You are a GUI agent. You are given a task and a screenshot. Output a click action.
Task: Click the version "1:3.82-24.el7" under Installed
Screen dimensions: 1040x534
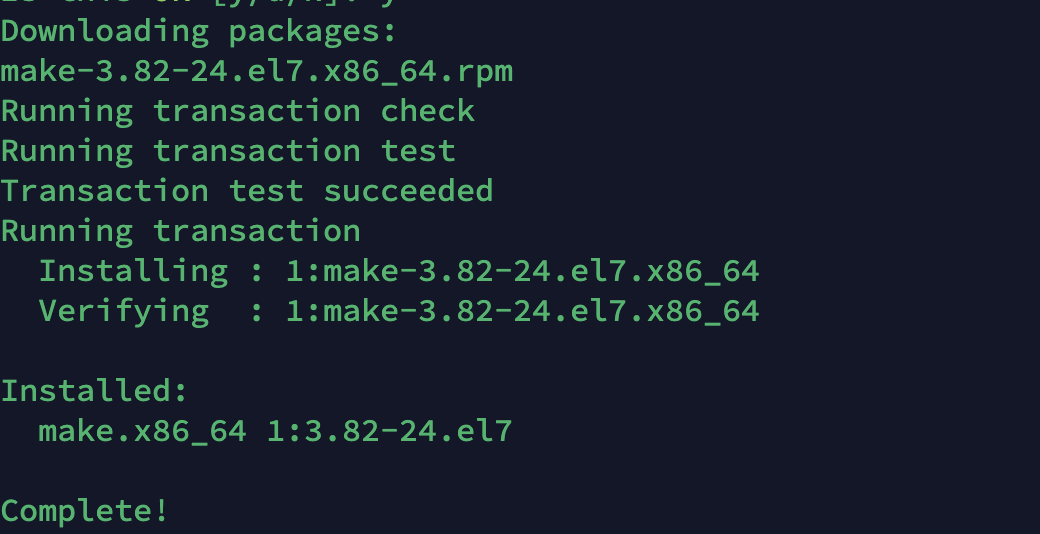point(389,431)
